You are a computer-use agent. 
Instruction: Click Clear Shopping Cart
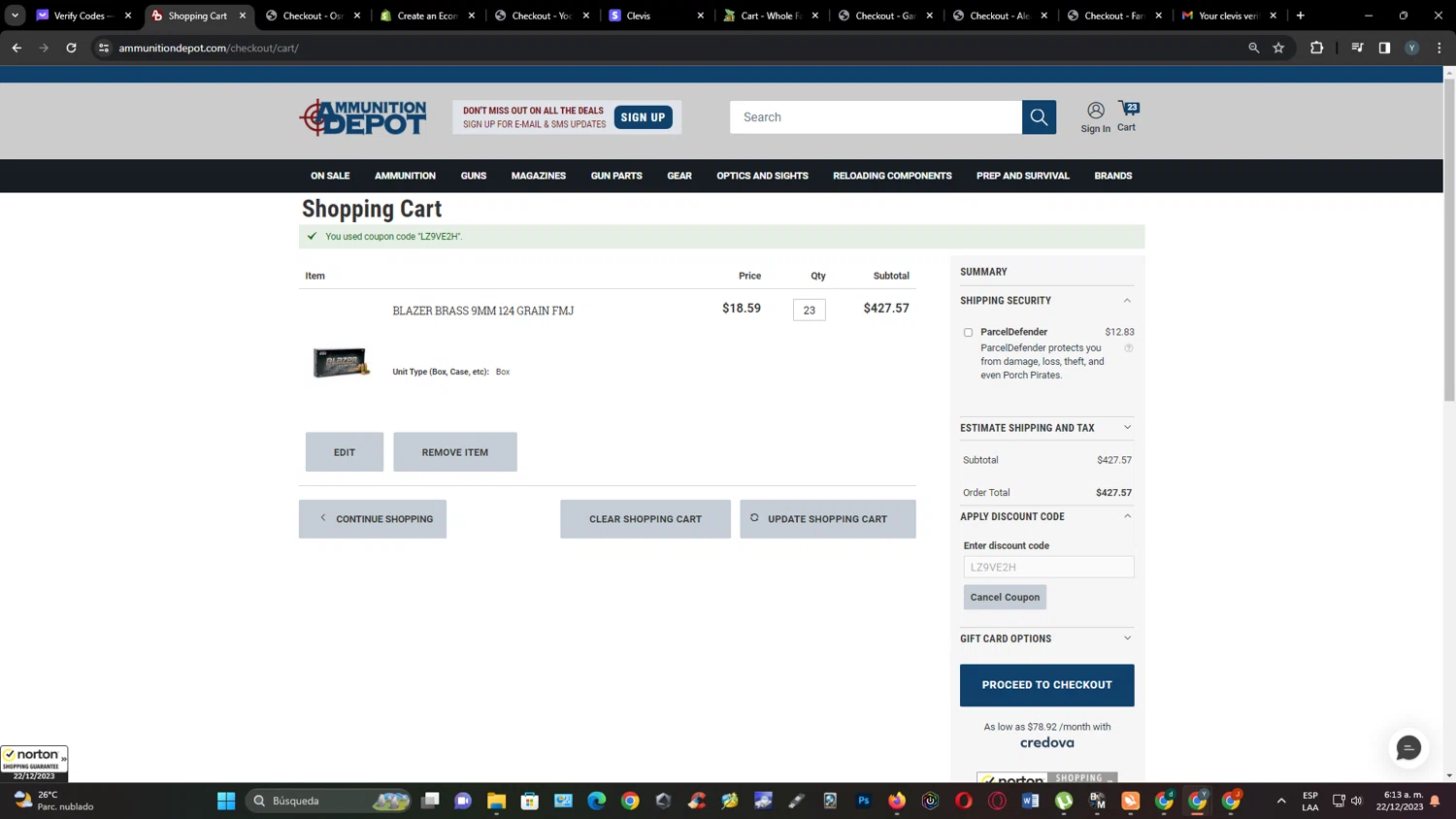pos(645,519)
